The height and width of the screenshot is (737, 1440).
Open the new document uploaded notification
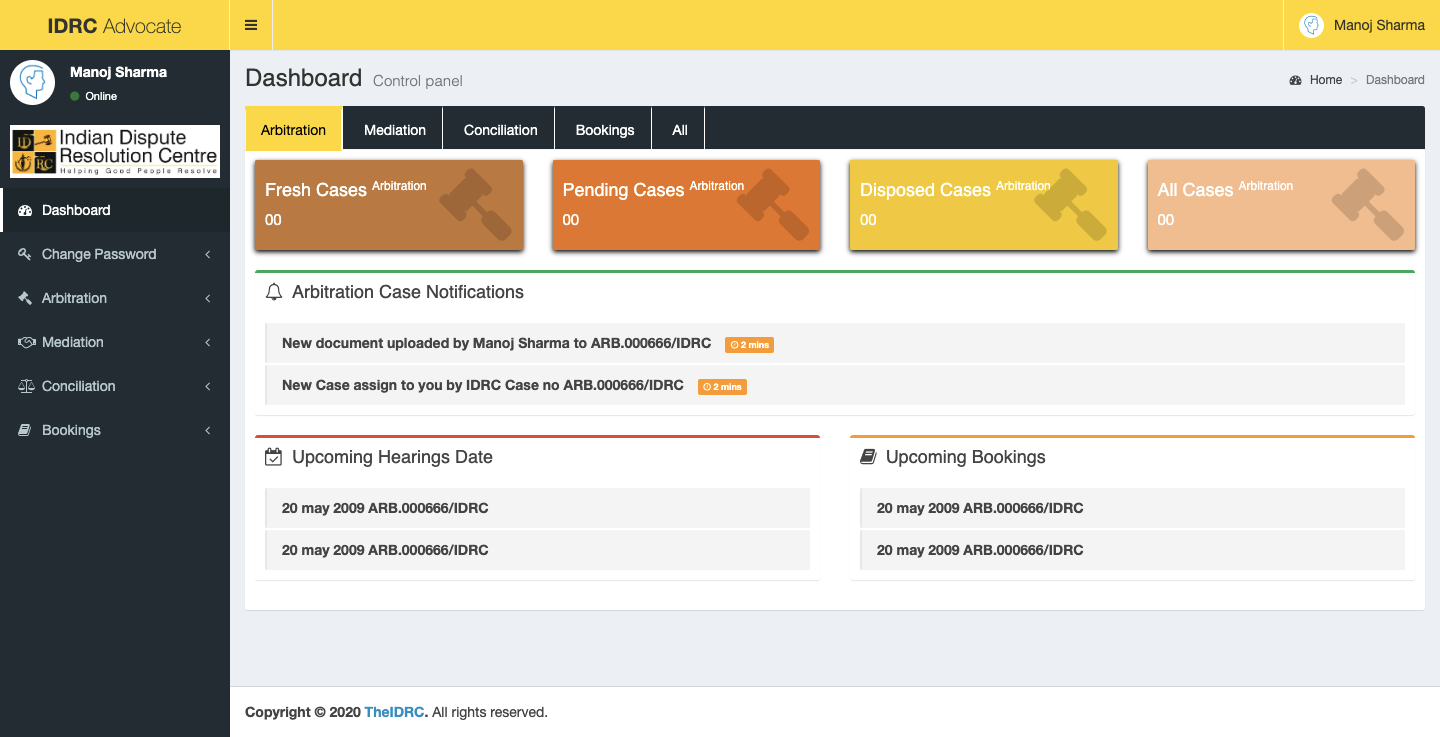click(x=496, y=343)
